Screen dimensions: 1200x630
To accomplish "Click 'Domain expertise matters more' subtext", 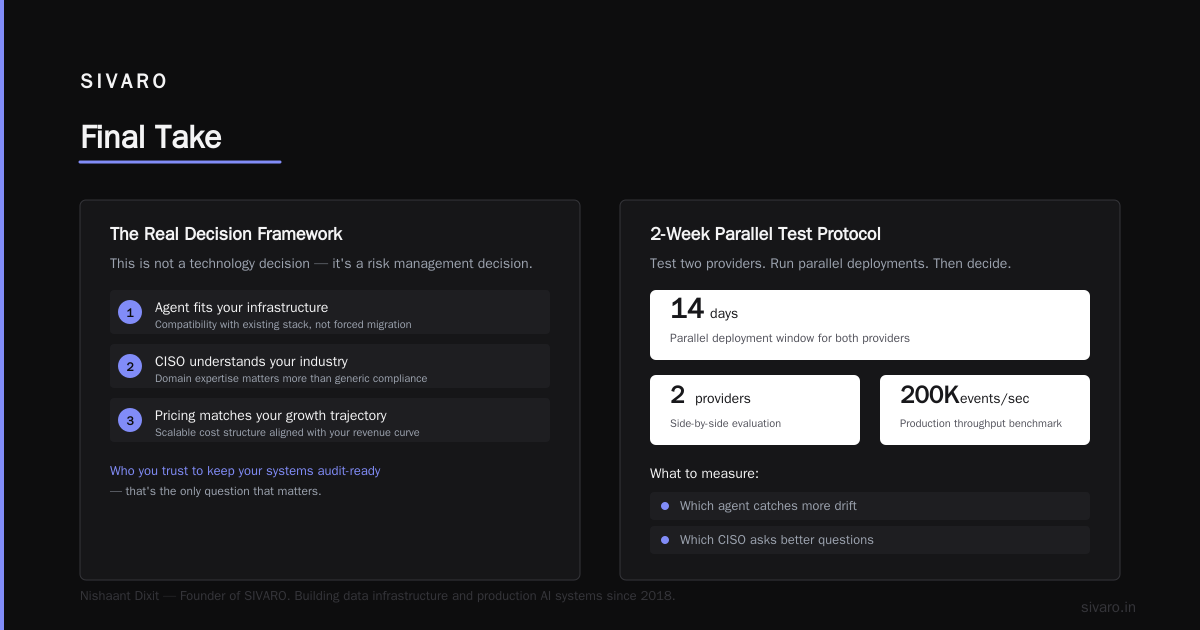I will click(291, 379).
